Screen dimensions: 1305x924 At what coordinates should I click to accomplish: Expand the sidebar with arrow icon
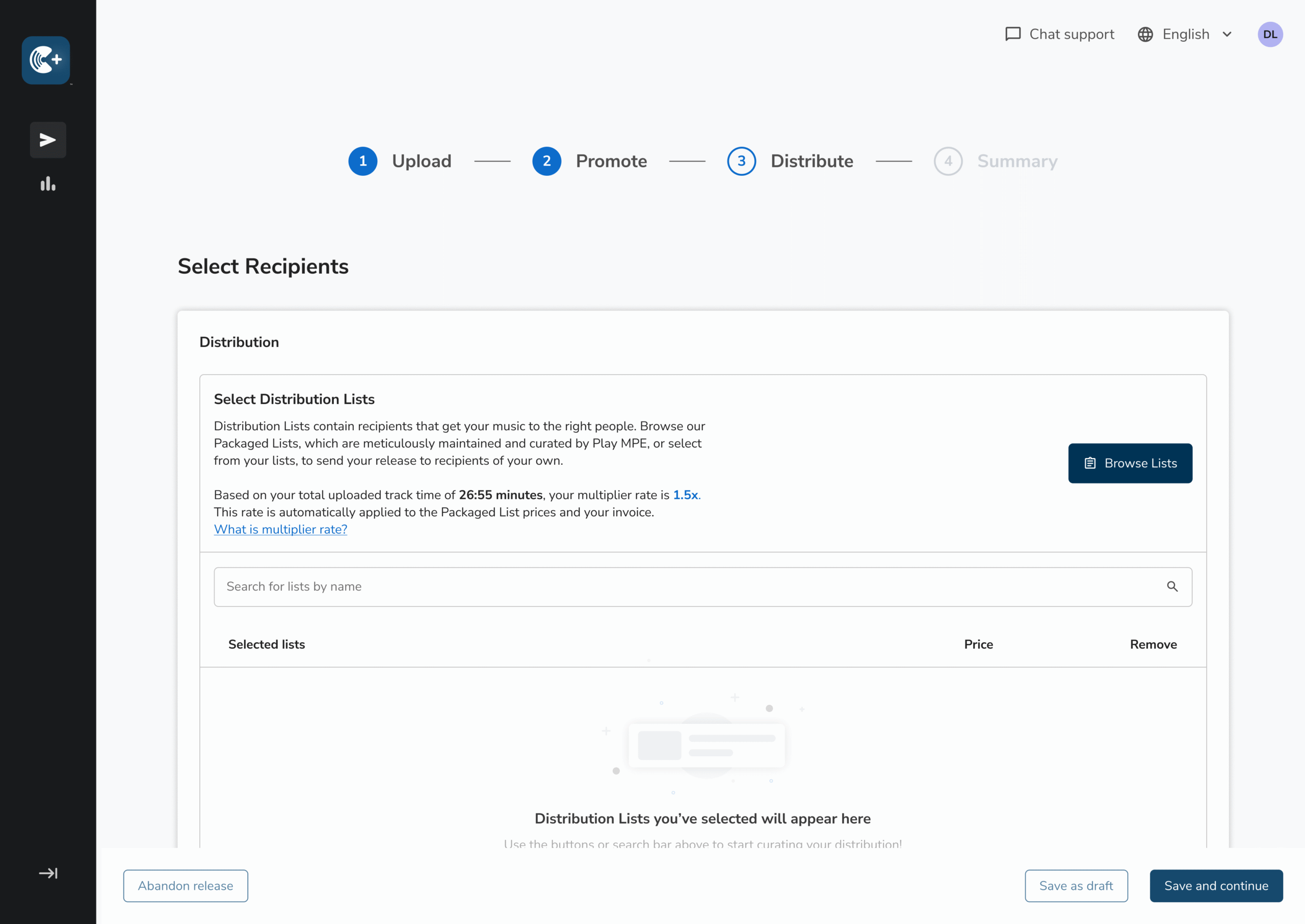click(48, 874)
